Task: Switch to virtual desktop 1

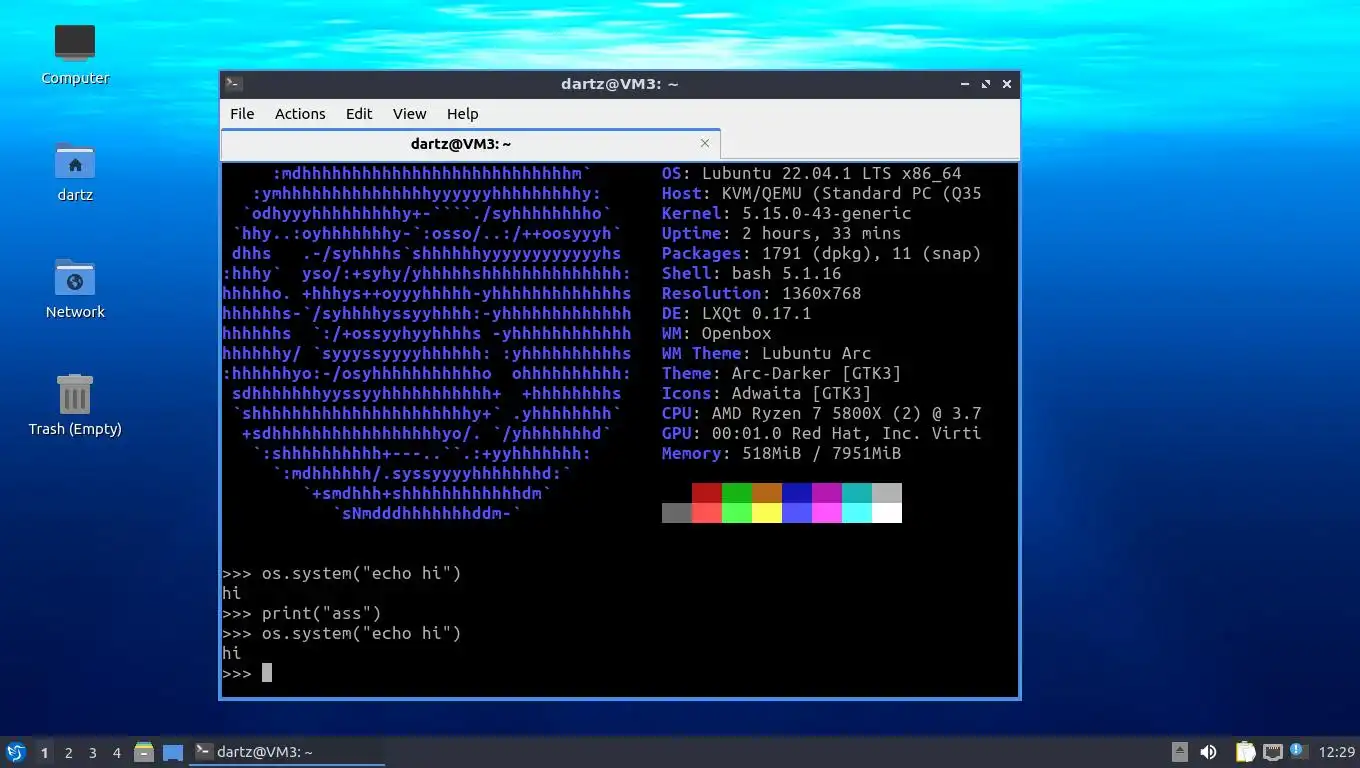Action: pos(44,752)
